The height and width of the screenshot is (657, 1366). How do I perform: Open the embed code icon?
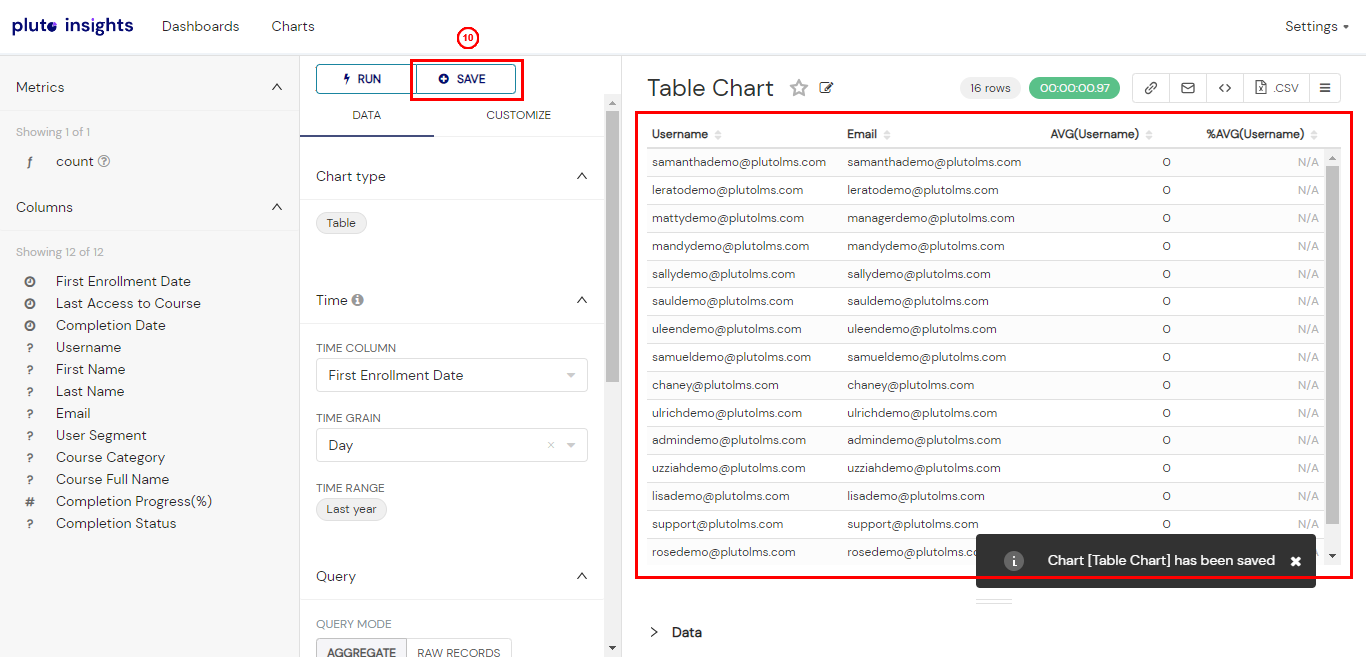point(1225,88)
